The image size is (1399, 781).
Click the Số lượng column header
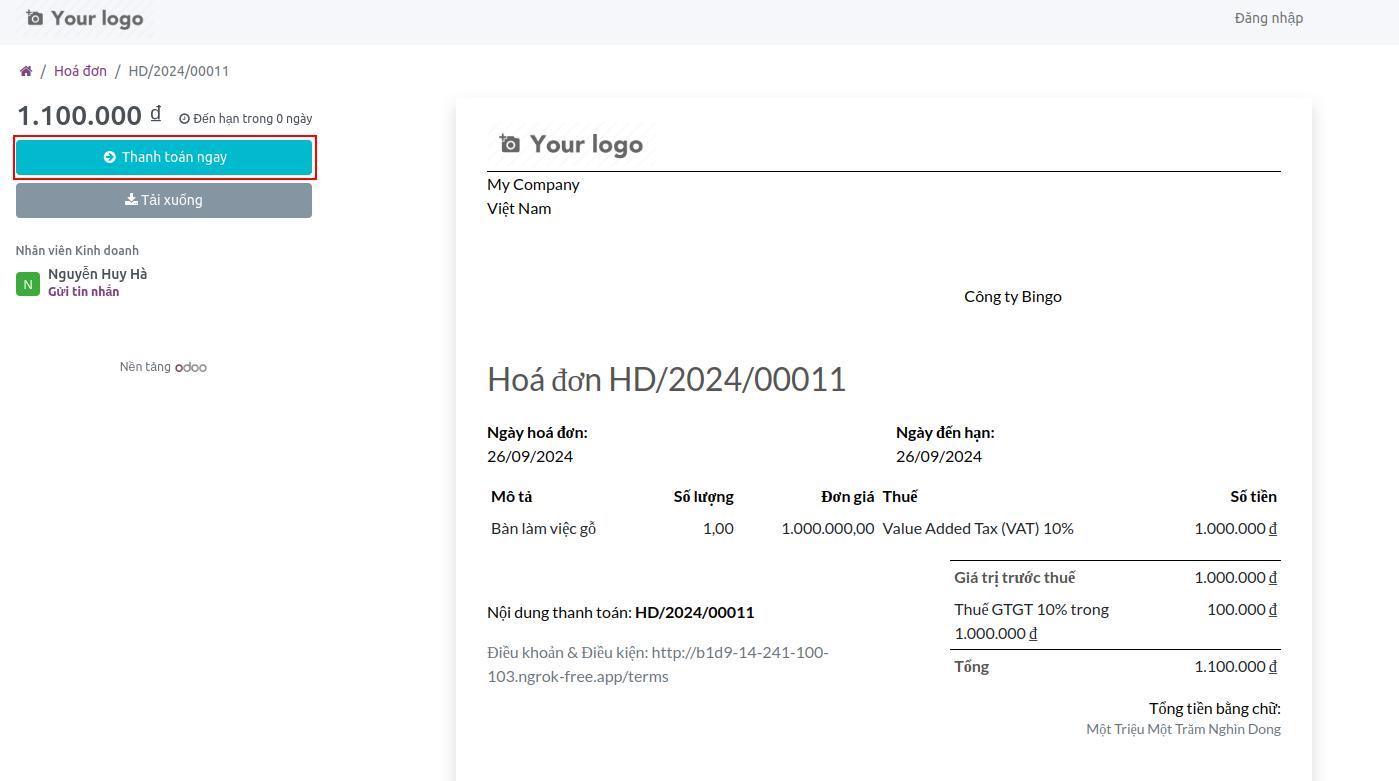704,496
